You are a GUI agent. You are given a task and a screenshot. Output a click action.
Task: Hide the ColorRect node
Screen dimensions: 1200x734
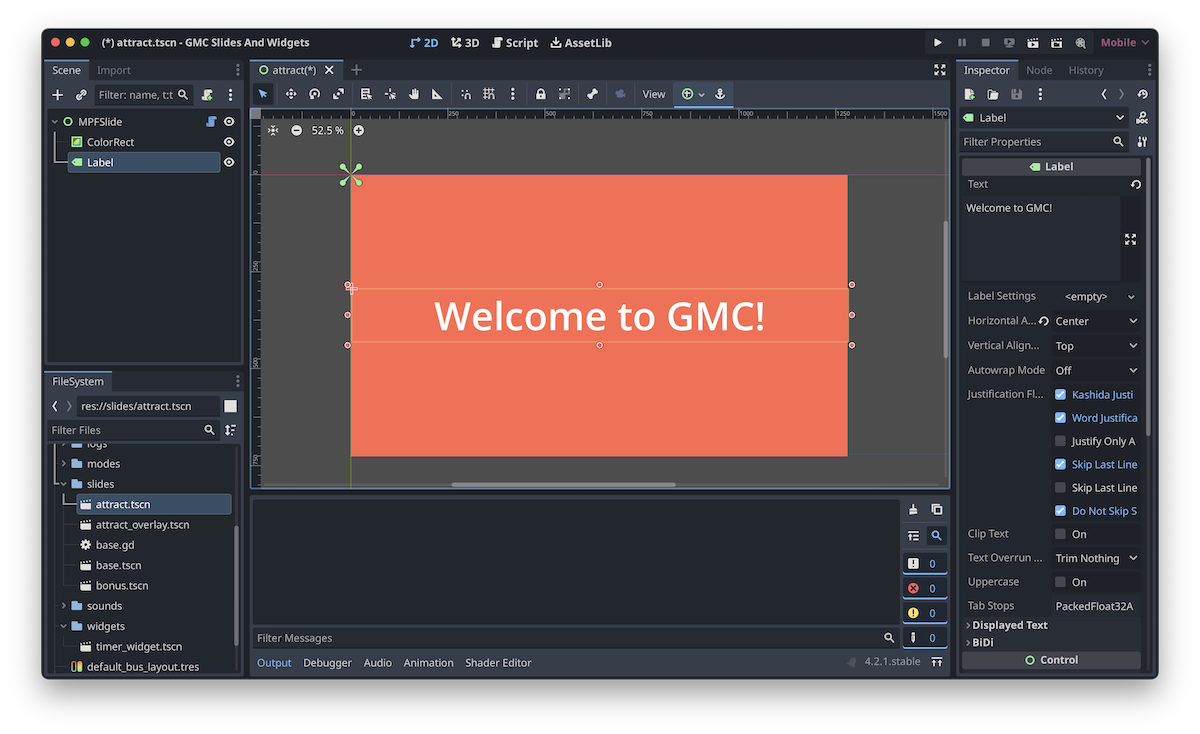229,142
